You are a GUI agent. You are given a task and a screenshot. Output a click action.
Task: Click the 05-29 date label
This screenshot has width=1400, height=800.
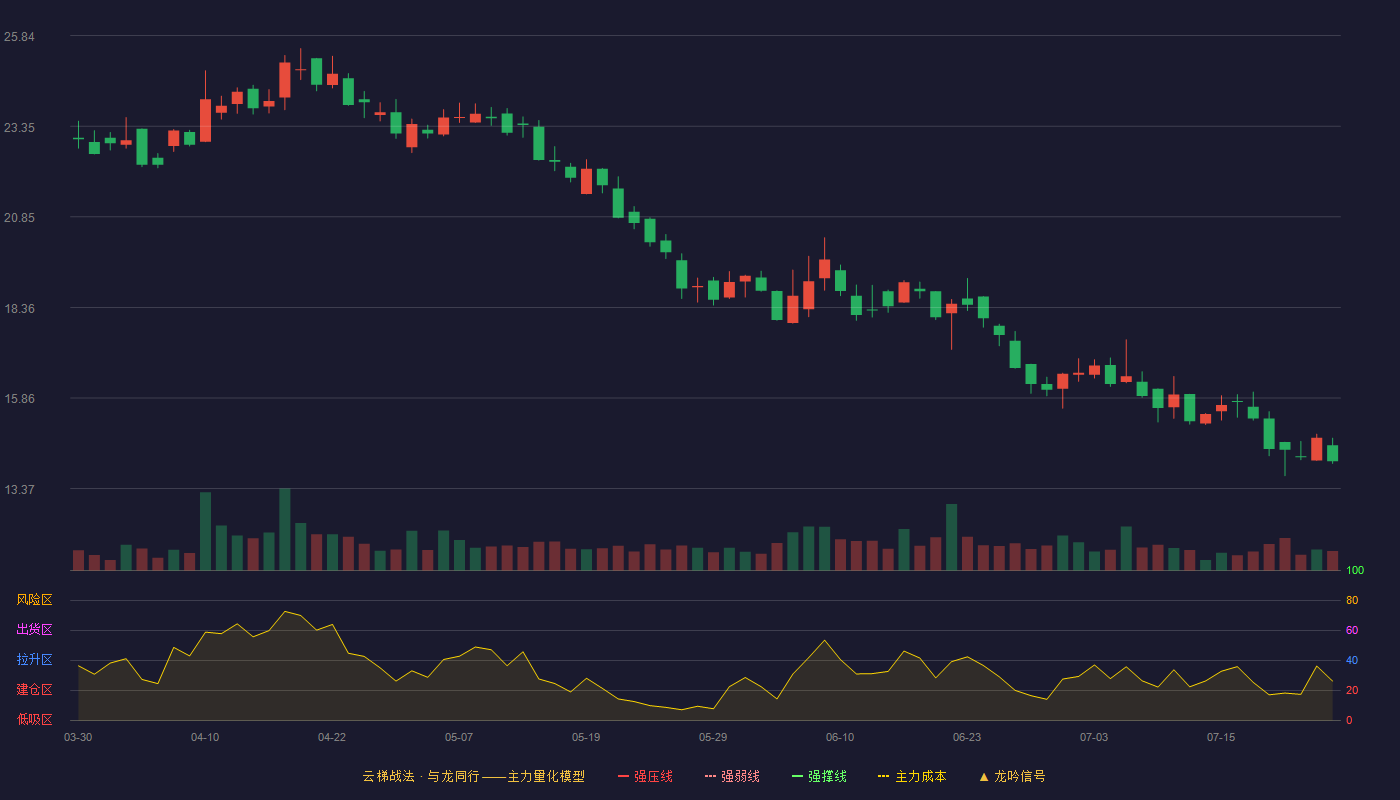[713, 737]
